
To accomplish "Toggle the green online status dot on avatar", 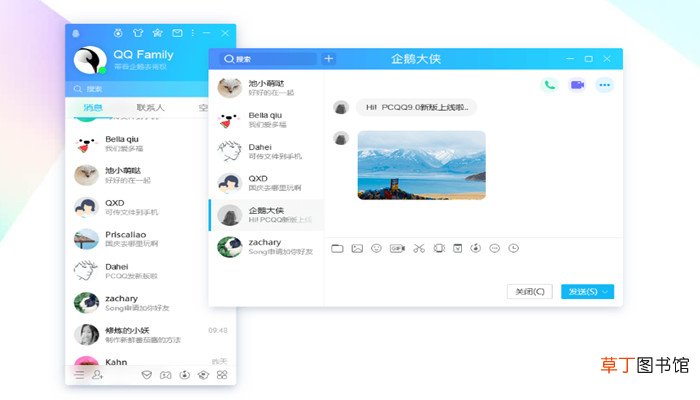I will (x=102, y=70).
